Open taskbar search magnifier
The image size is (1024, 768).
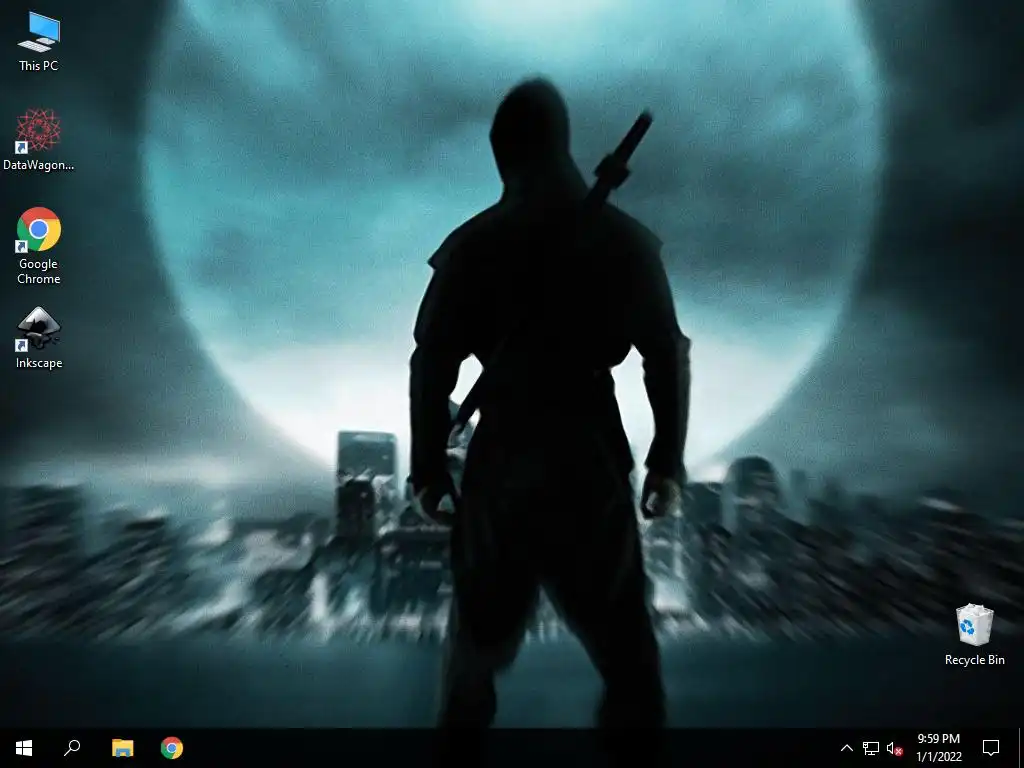pos(72,748)
